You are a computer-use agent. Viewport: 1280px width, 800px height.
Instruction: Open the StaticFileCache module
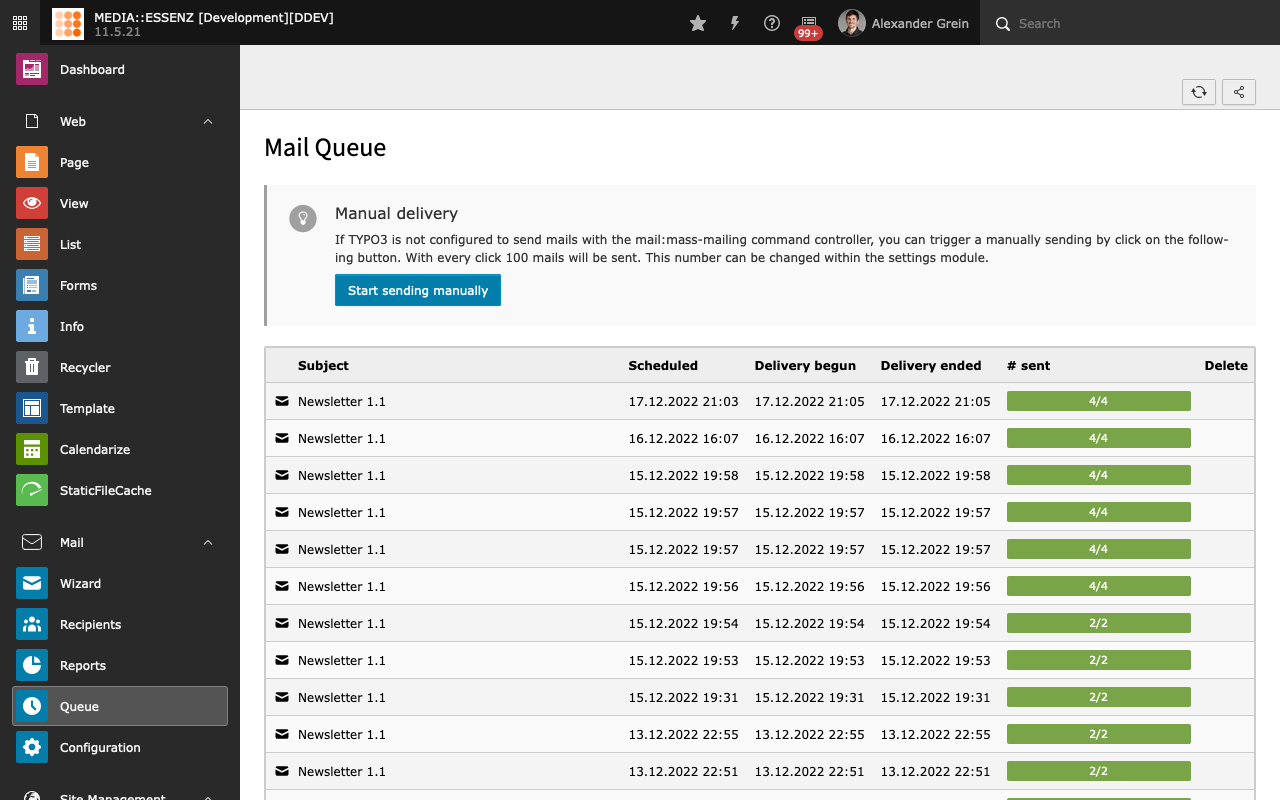click(120, 490)
